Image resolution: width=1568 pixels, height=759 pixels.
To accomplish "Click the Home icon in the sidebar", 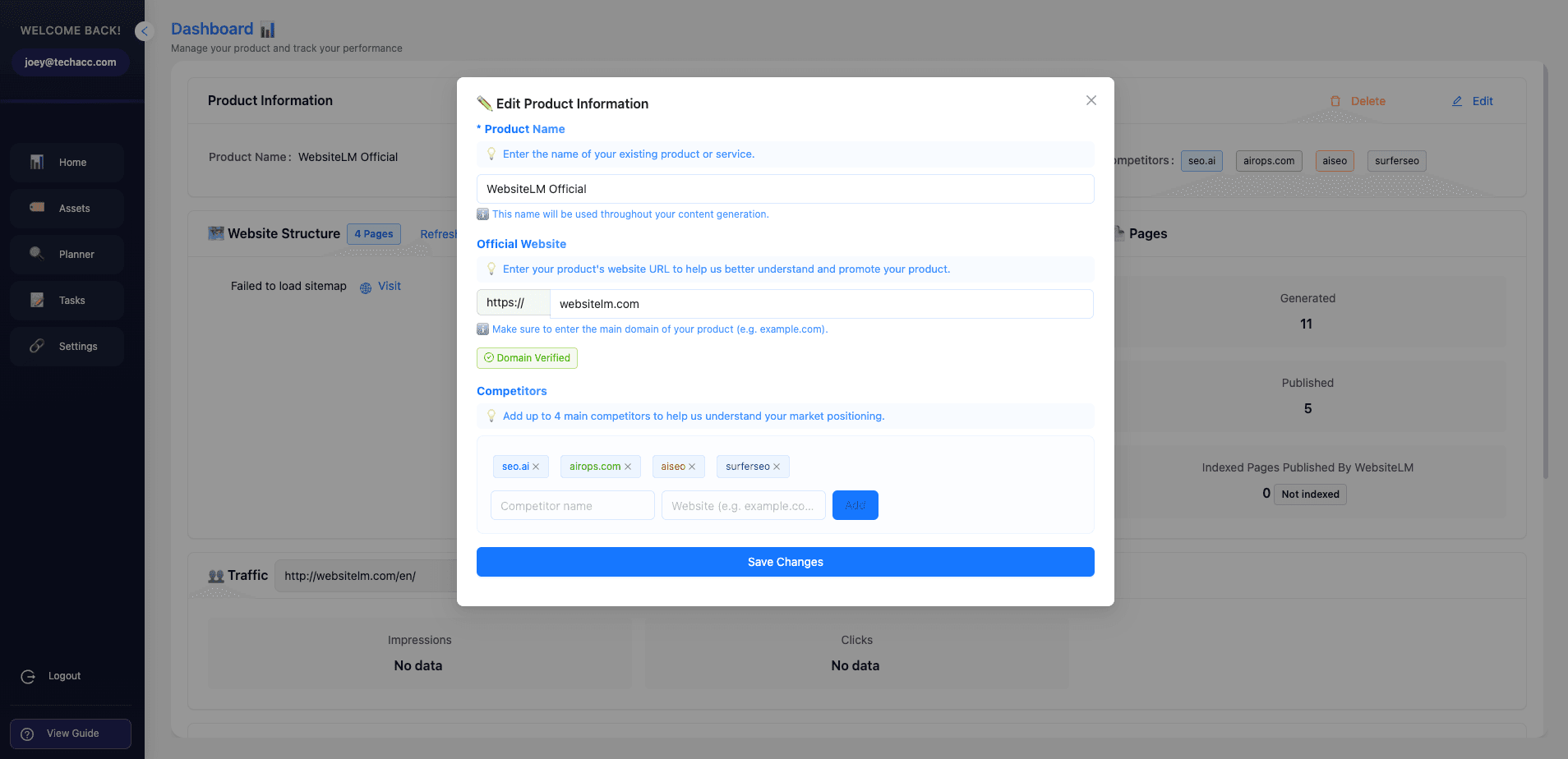I will tap(37, 162).
